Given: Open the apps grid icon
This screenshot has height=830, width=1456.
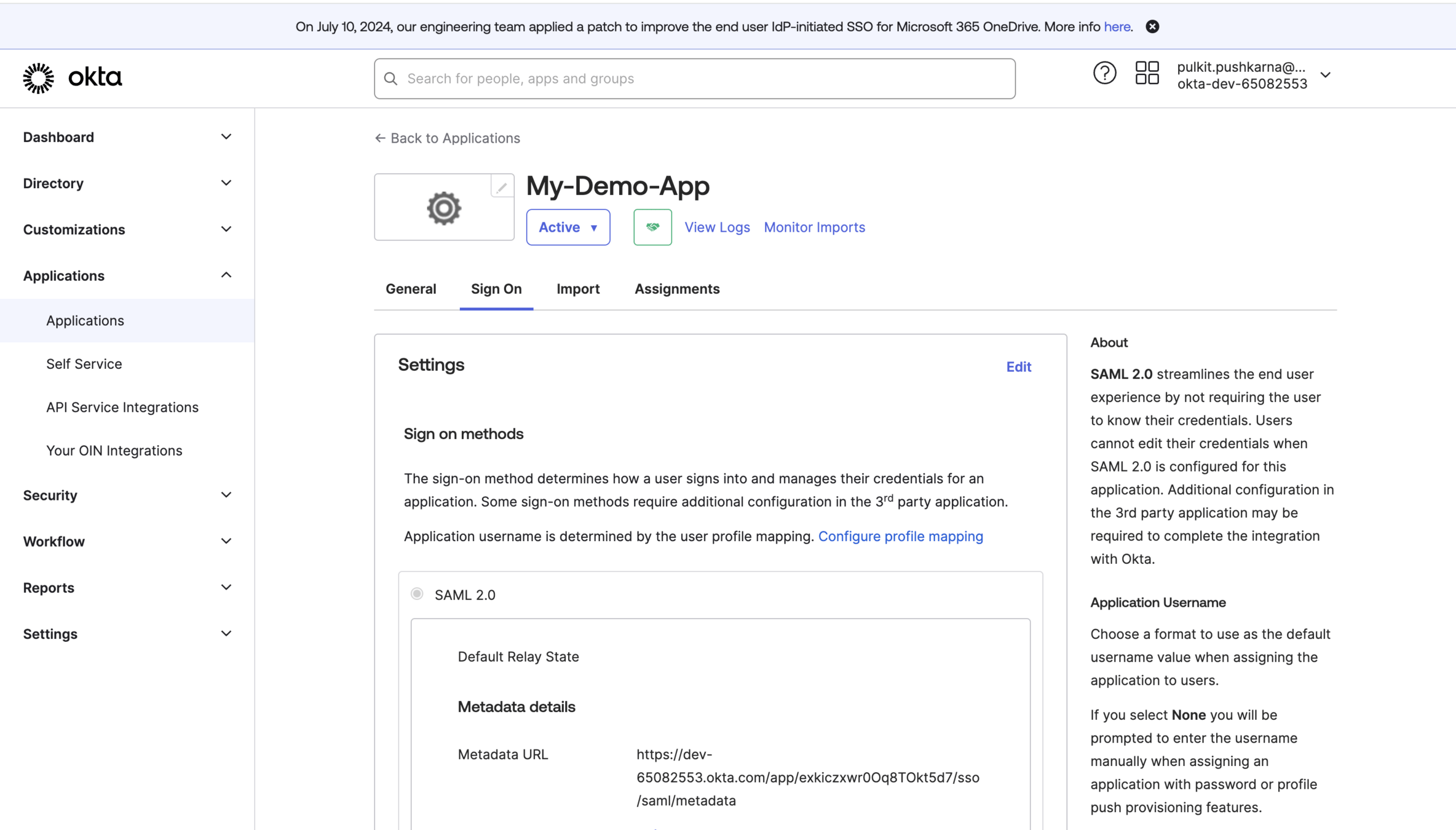Looking at the screenshot, I should pyautogui.click(x=1147, y=73).
